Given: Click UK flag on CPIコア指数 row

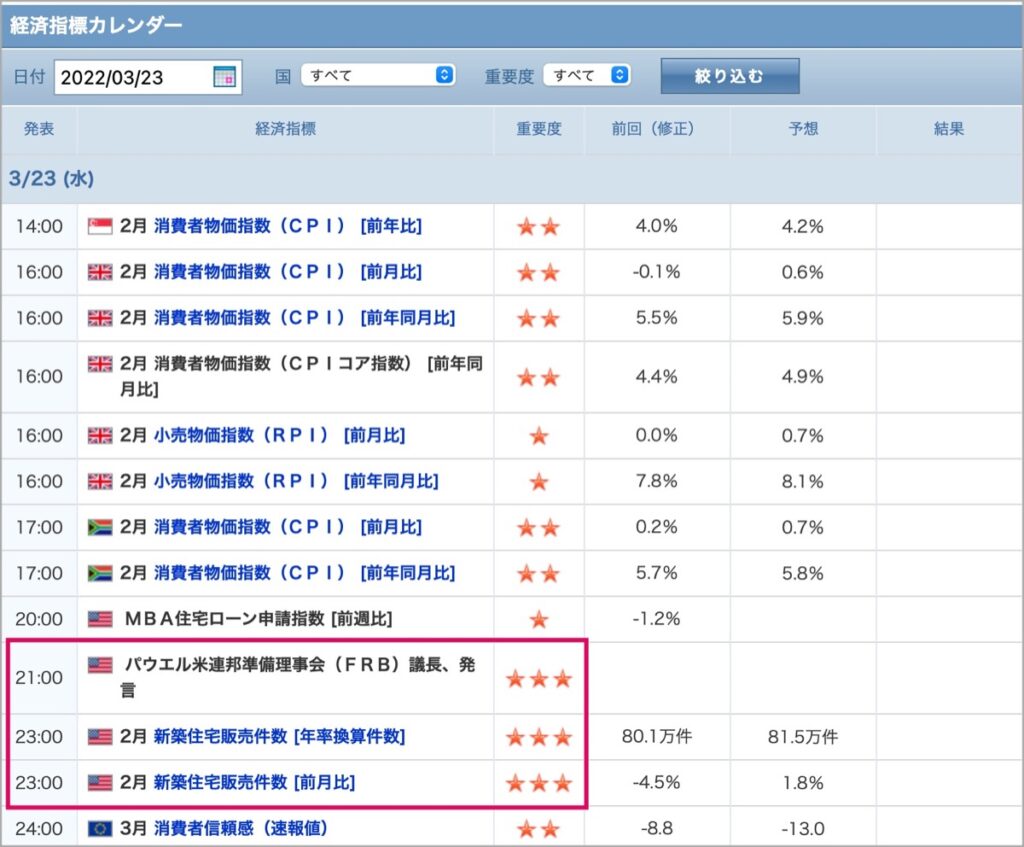Looking at the screenshot, I should pyautogui.click(x=100, y=364).
